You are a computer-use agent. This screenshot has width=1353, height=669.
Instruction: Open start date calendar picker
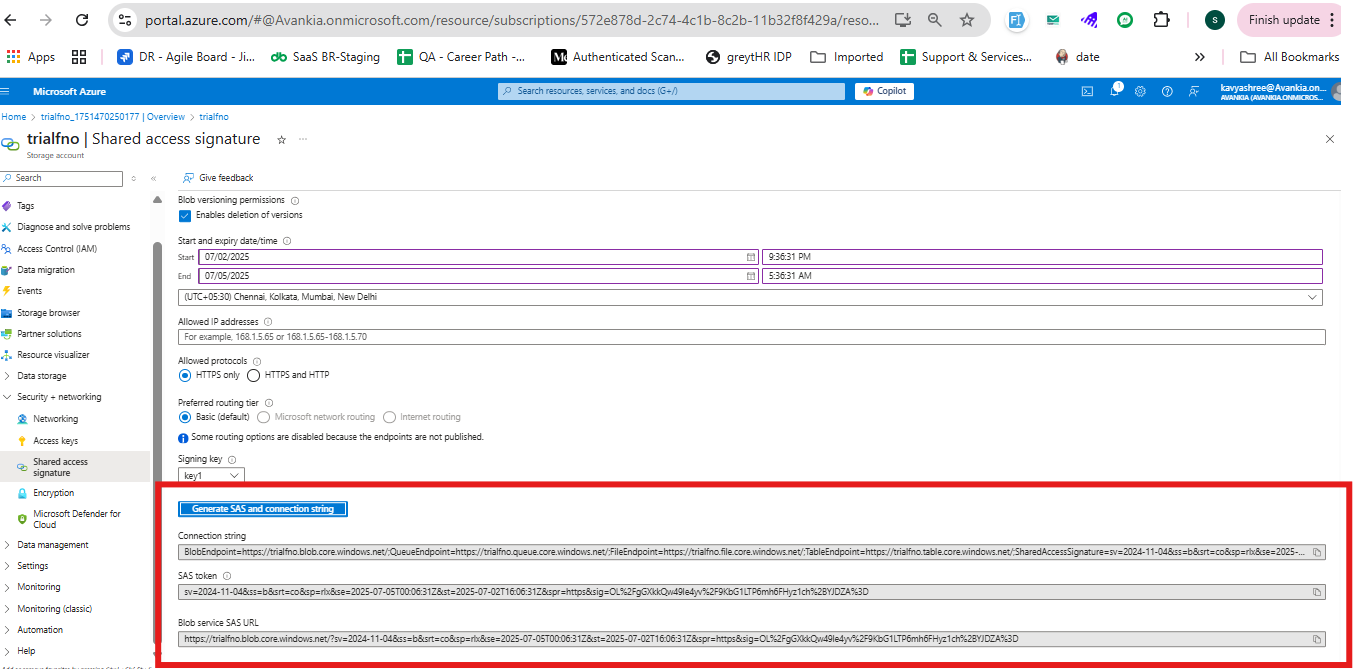(751, 257)
